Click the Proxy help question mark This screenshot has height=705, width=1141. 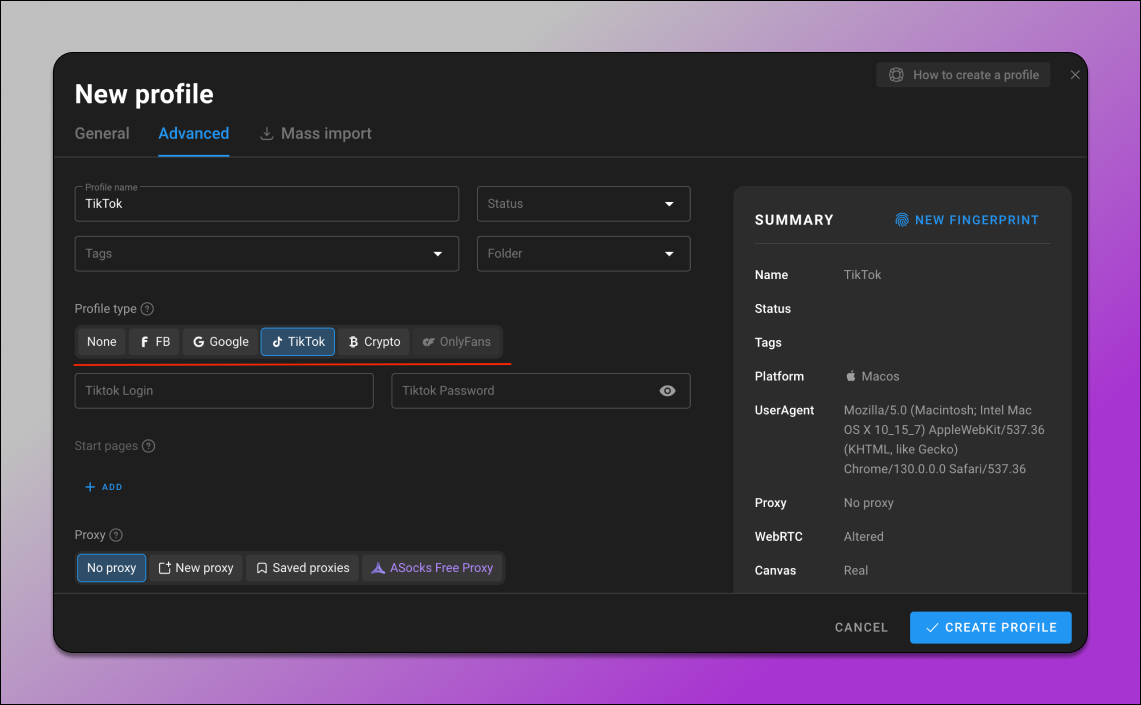(x=116, y=535)
